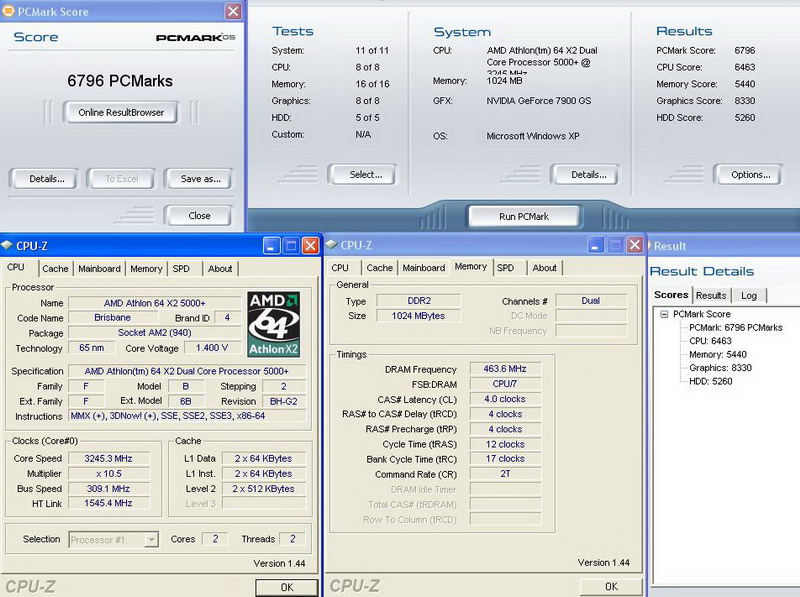Viewport: 800px width, 597px height.
Task: Click the right CPU-Z window title icon
Action: pos(332,245)
